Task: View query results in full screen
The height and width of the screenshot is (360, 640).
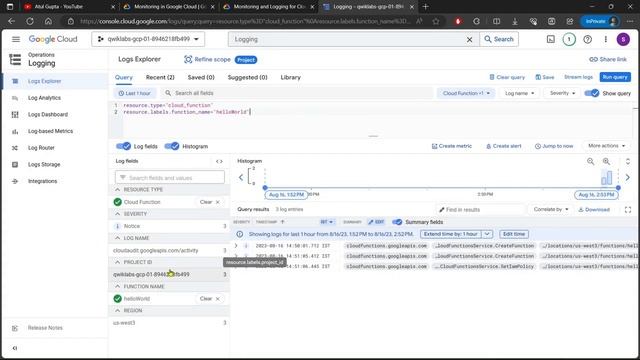Action: point(628,210)
